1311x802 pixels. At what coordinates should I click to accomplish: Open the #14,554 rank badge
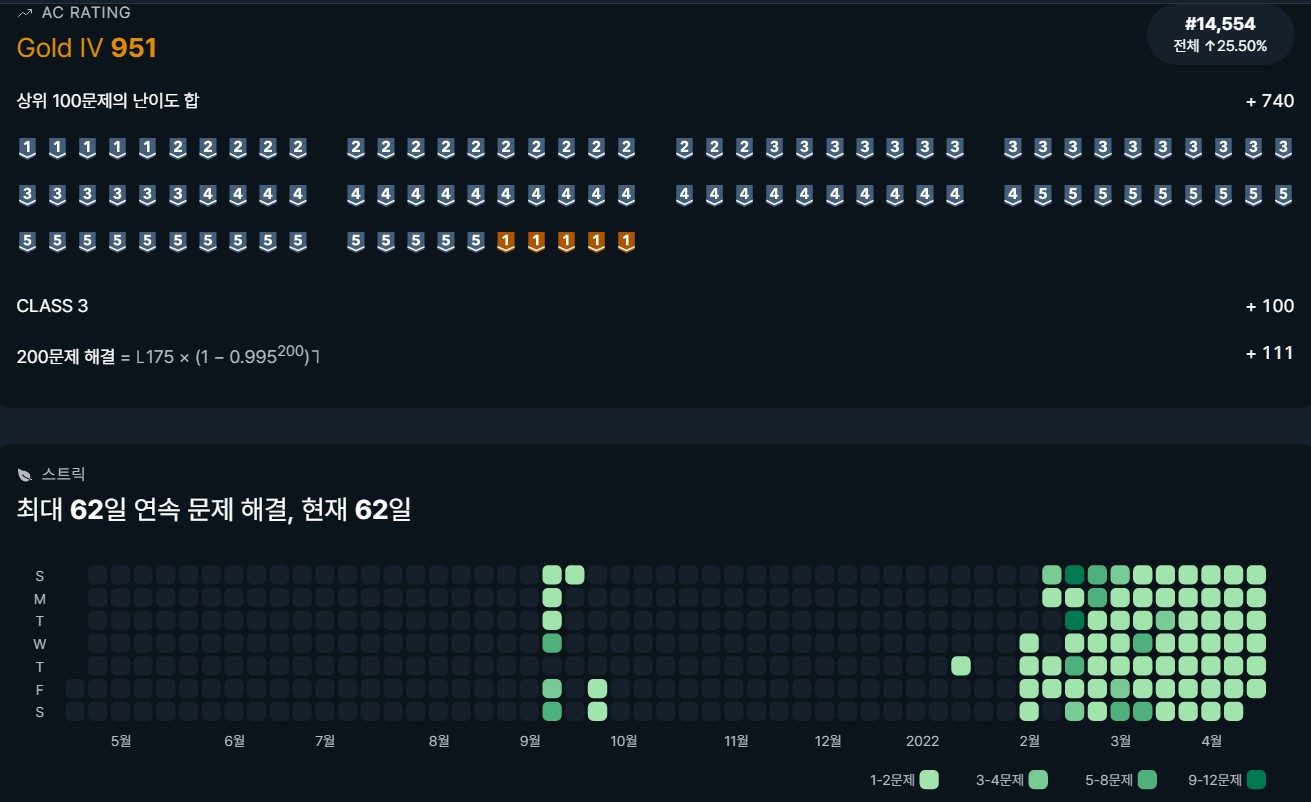point(1220,34)
